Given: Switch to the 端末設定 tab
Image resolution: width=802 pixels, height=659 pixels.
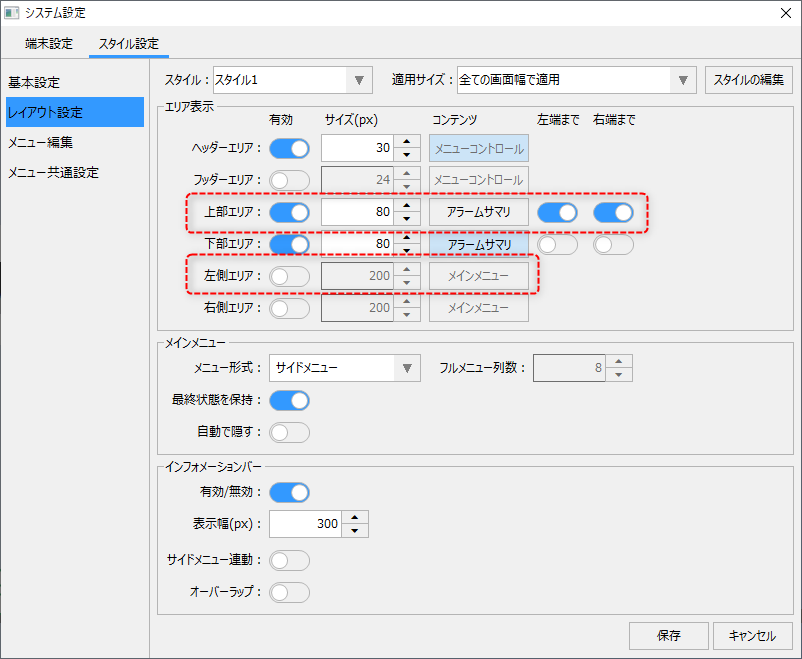Looking at the screenshot, I should click(x=49, y=44).
